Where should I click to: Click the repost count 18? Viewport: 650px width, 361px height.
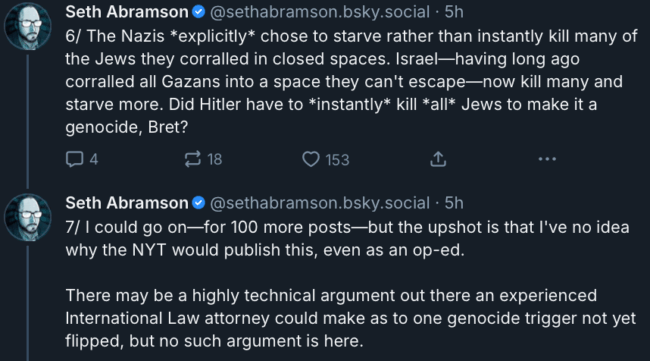pyautogui.click(x=215, y=160)
